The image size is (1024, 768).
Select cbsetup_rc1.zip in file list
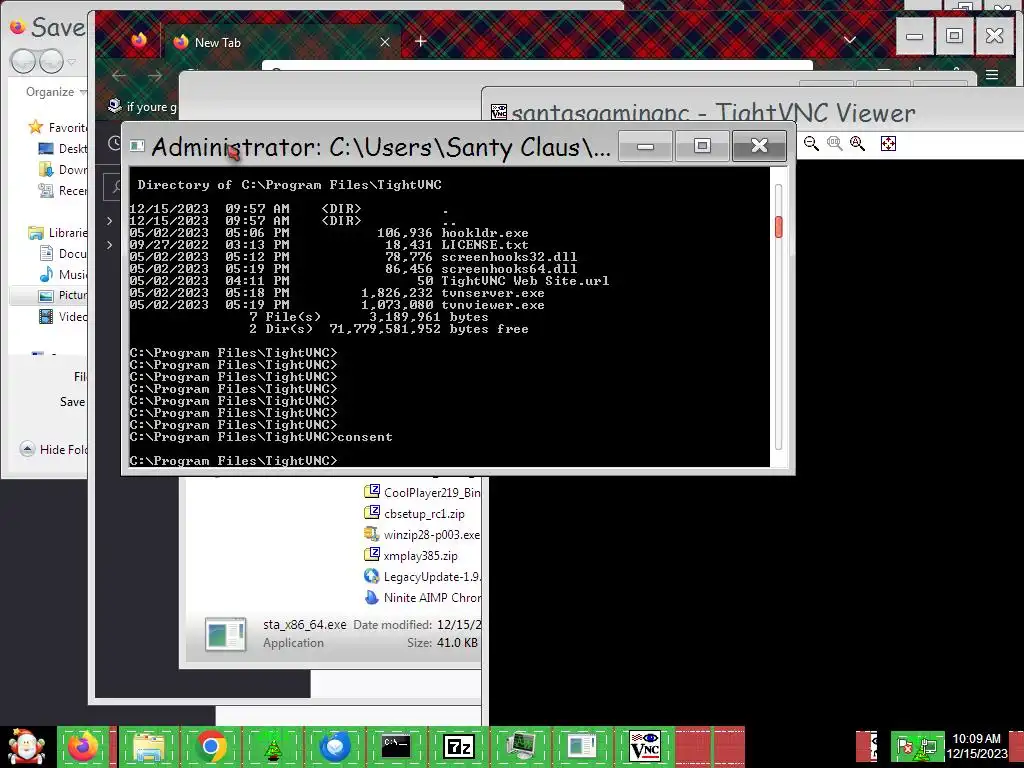[x=414, y=513]
